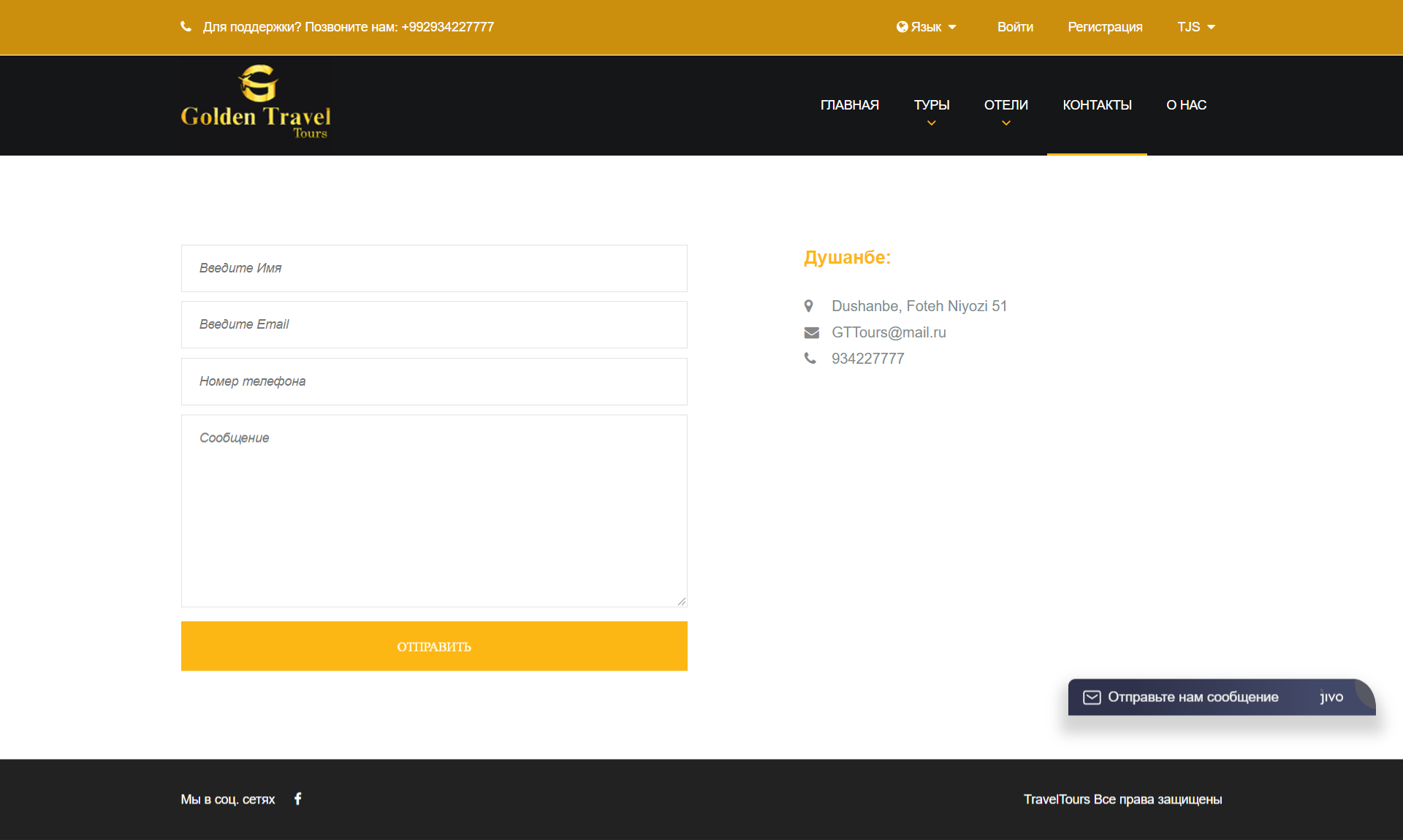Viewport: 1403px width, 840px height.
Task: Expand the ОТЕЛИ menu chevron
Action: coord(1005,123)
